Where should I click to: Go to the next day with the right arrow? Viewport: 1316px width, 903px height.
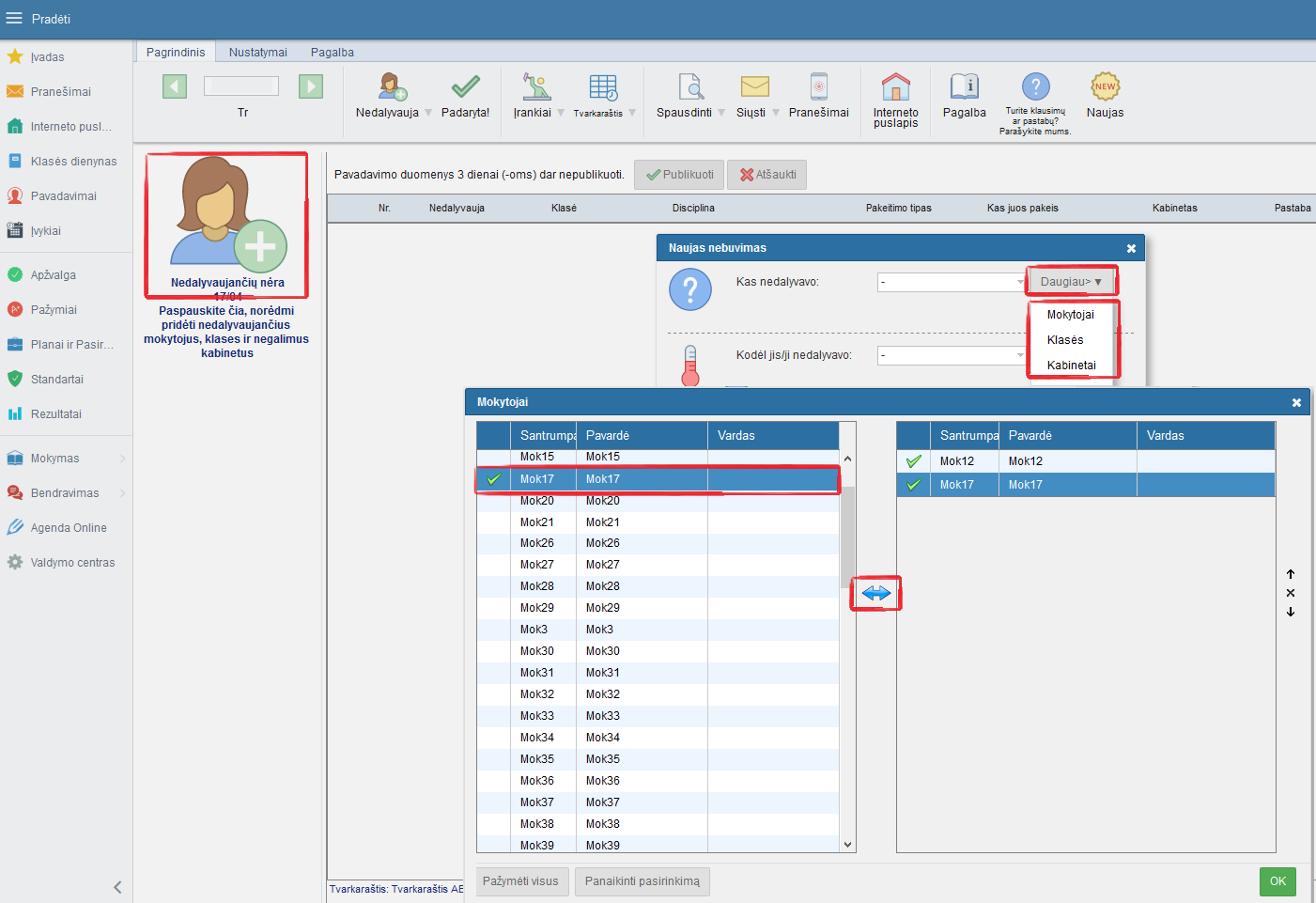(x=311, y=87)
